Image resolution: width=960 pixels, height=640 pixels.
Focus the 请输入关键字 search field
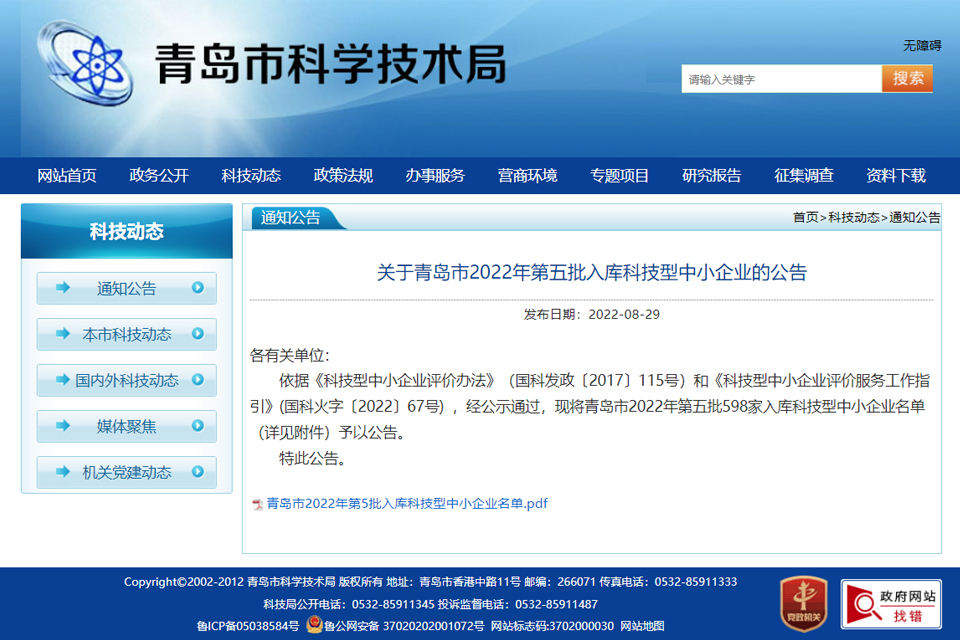tap(781, 79)
